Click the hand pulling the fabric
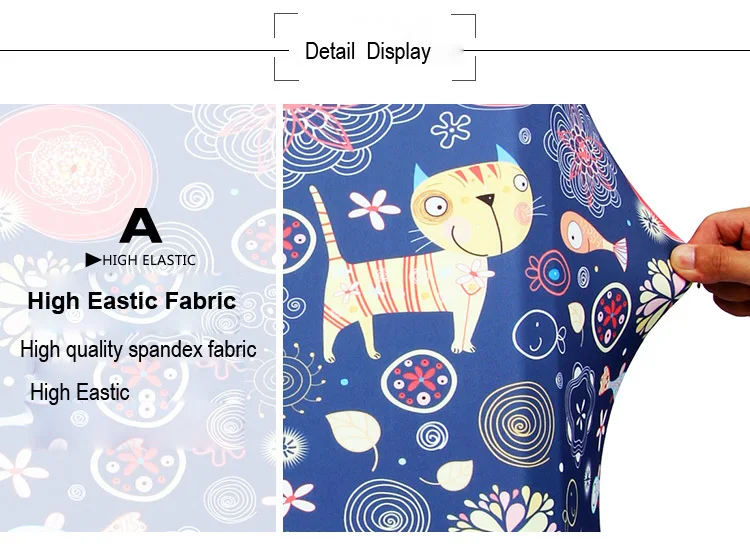750x552 pixels. tap(713, 260)
